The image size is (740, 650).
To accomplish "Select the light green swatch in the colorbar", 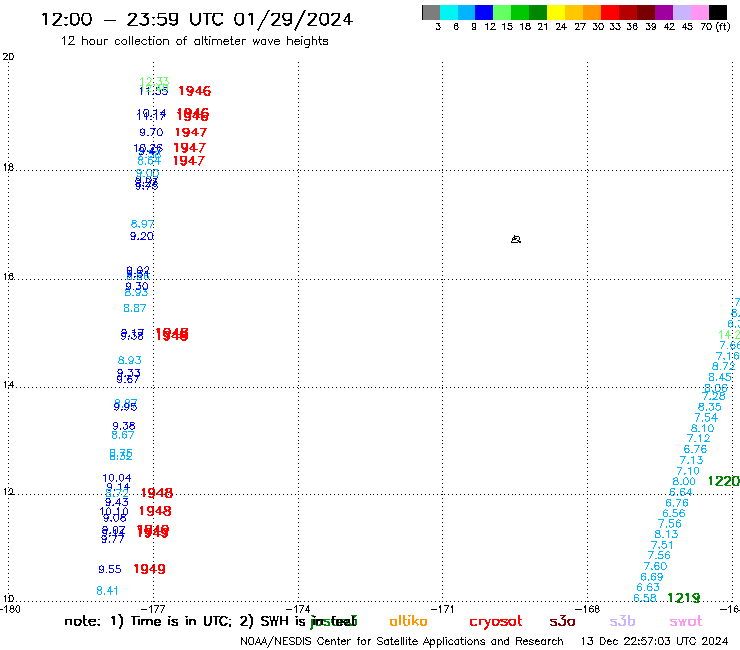I will (502, 12).
